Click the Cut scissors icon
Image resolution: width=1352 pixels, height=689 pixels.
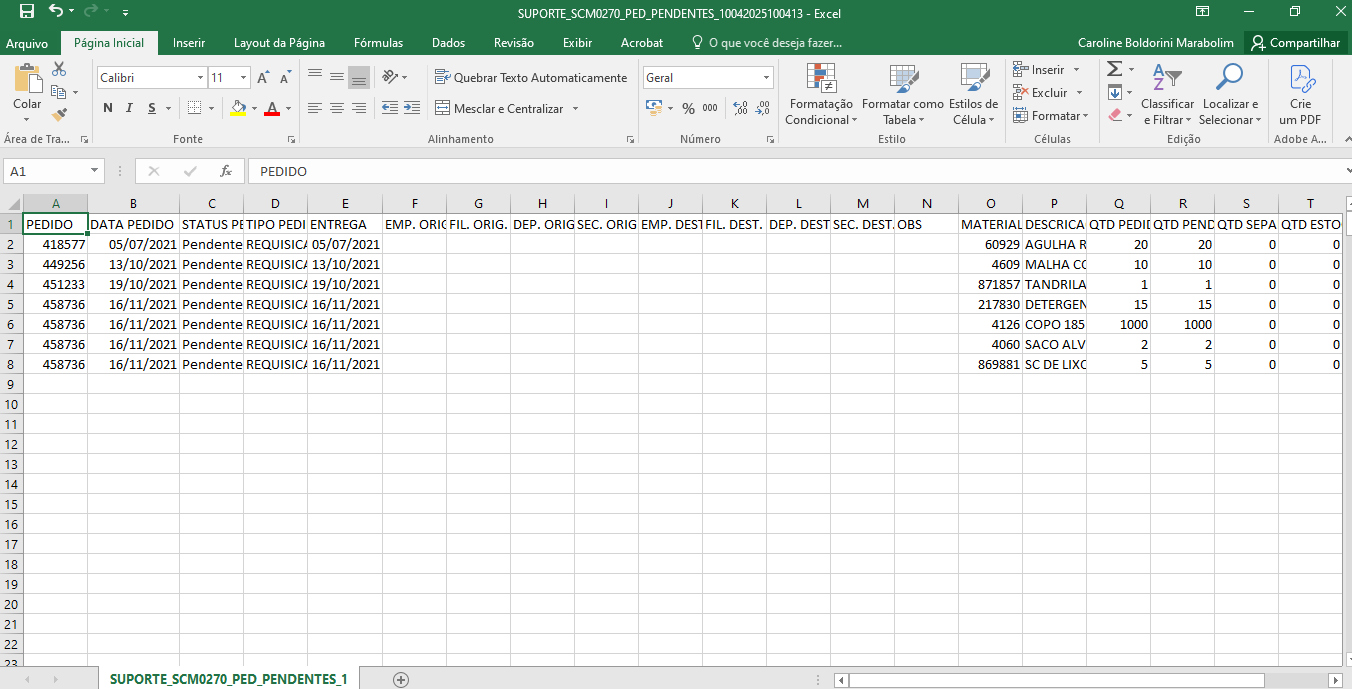[x=59, y=69]
